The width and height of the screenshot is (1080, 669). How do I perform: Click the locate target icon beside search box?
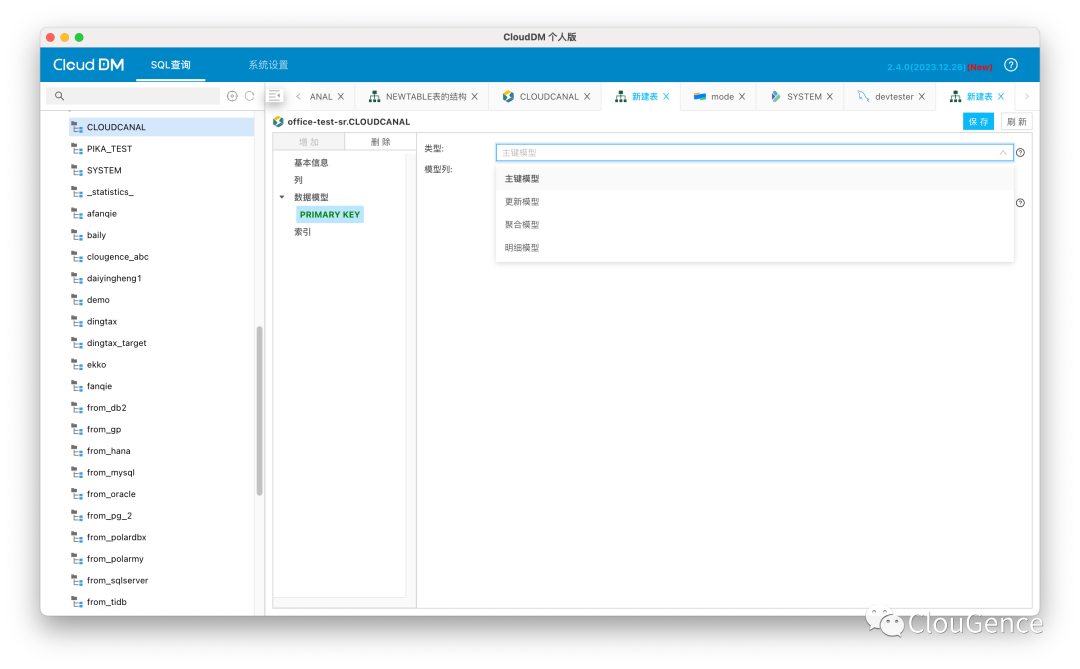tap(232, 96)
